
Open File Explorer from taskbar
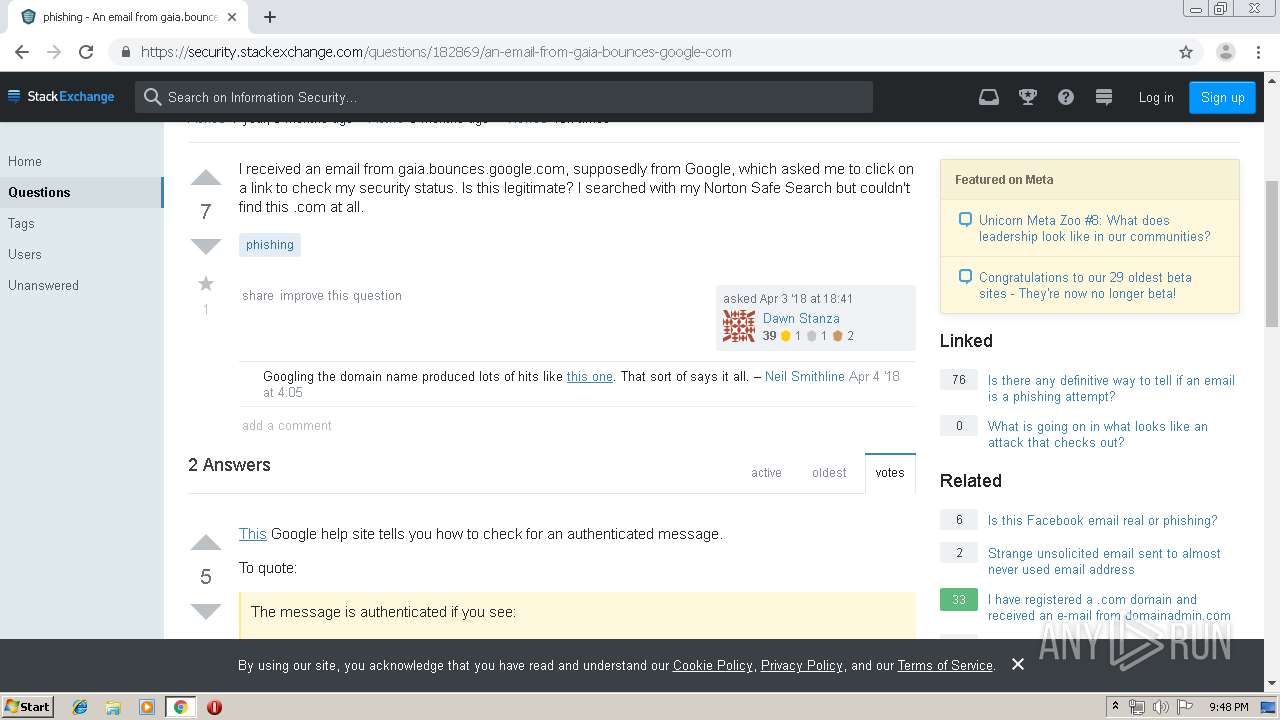[113, 707]
